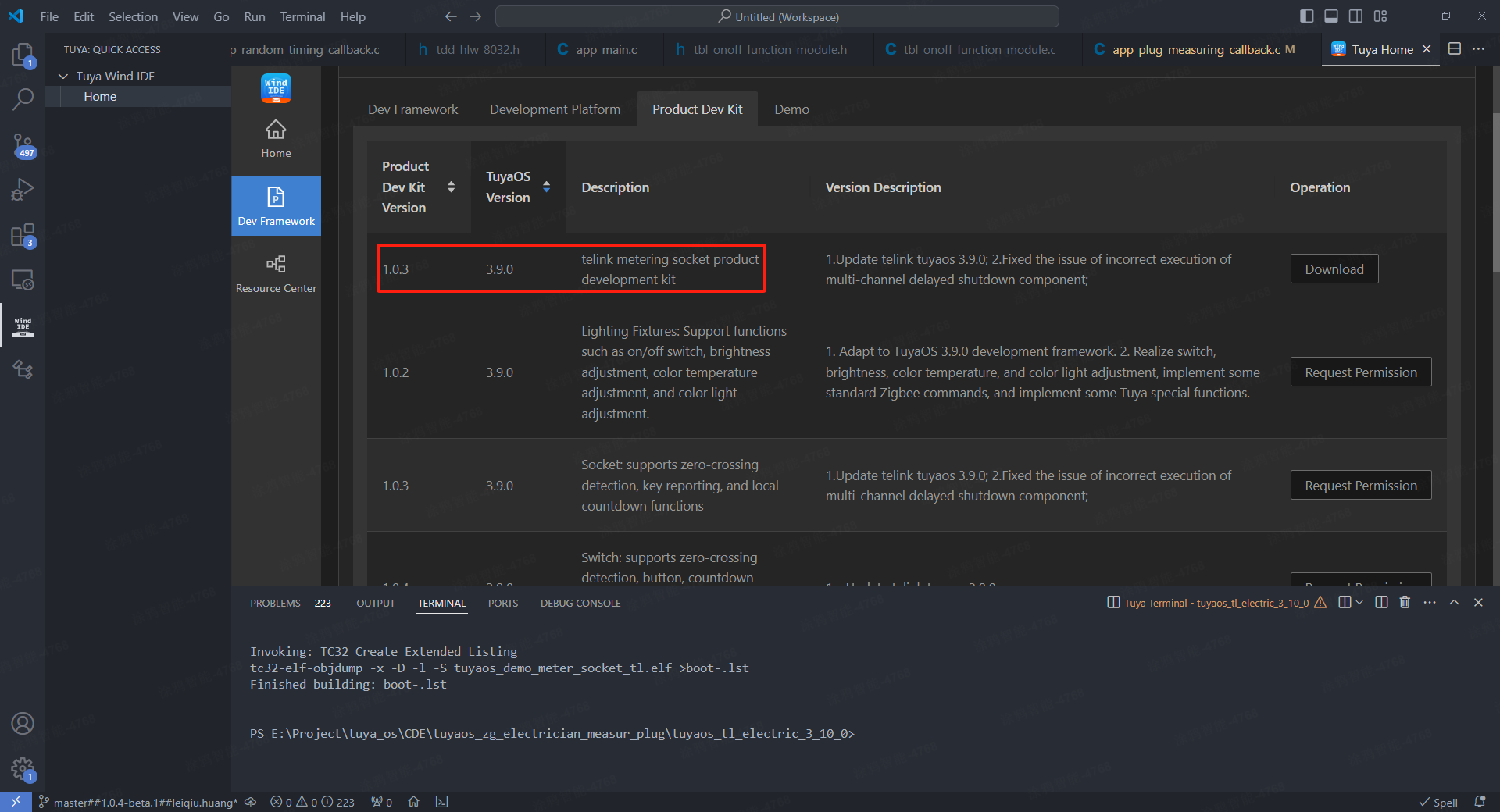Open notifications bell in status bar
This screenshot has width=1500, height=812.
point(1480,802)
